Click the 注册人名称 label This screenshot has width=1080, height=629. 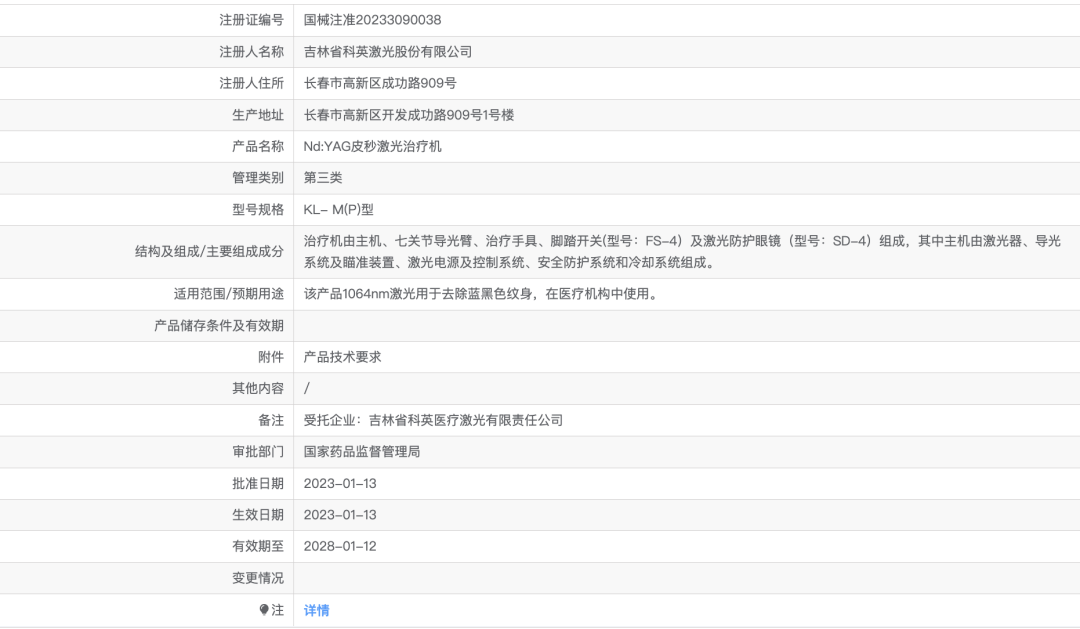click(x=251, y=52)
